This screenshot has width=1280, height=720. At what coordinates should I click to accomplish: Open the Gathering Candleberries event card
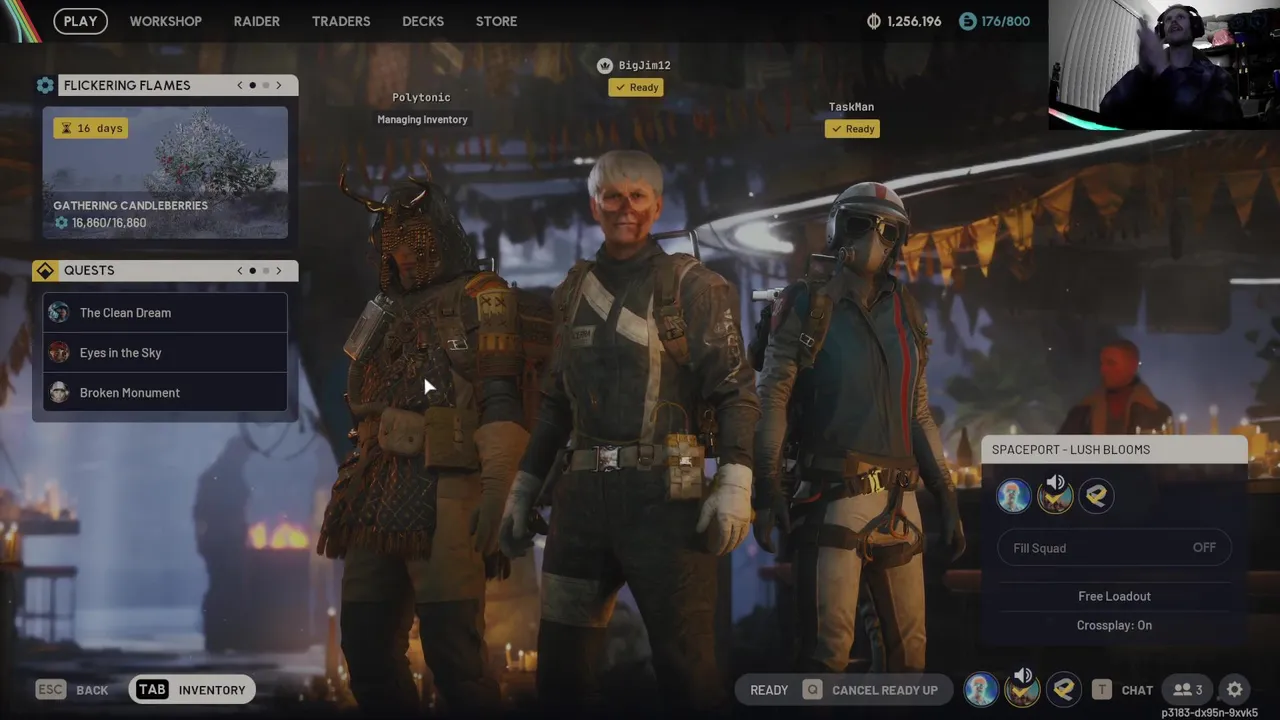click(165, 173)
